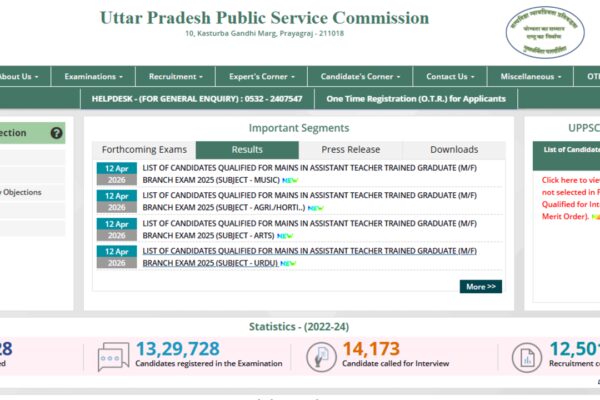Expand the Contact Us dropdown

pyautogui.click(x=450, y=77)
